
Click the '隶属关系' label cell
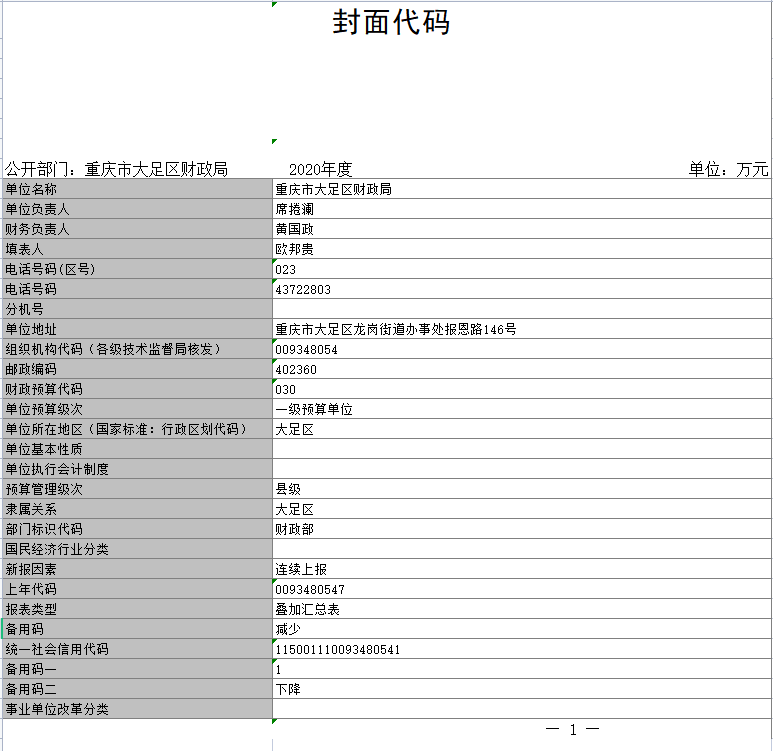(x=138, y=509)
